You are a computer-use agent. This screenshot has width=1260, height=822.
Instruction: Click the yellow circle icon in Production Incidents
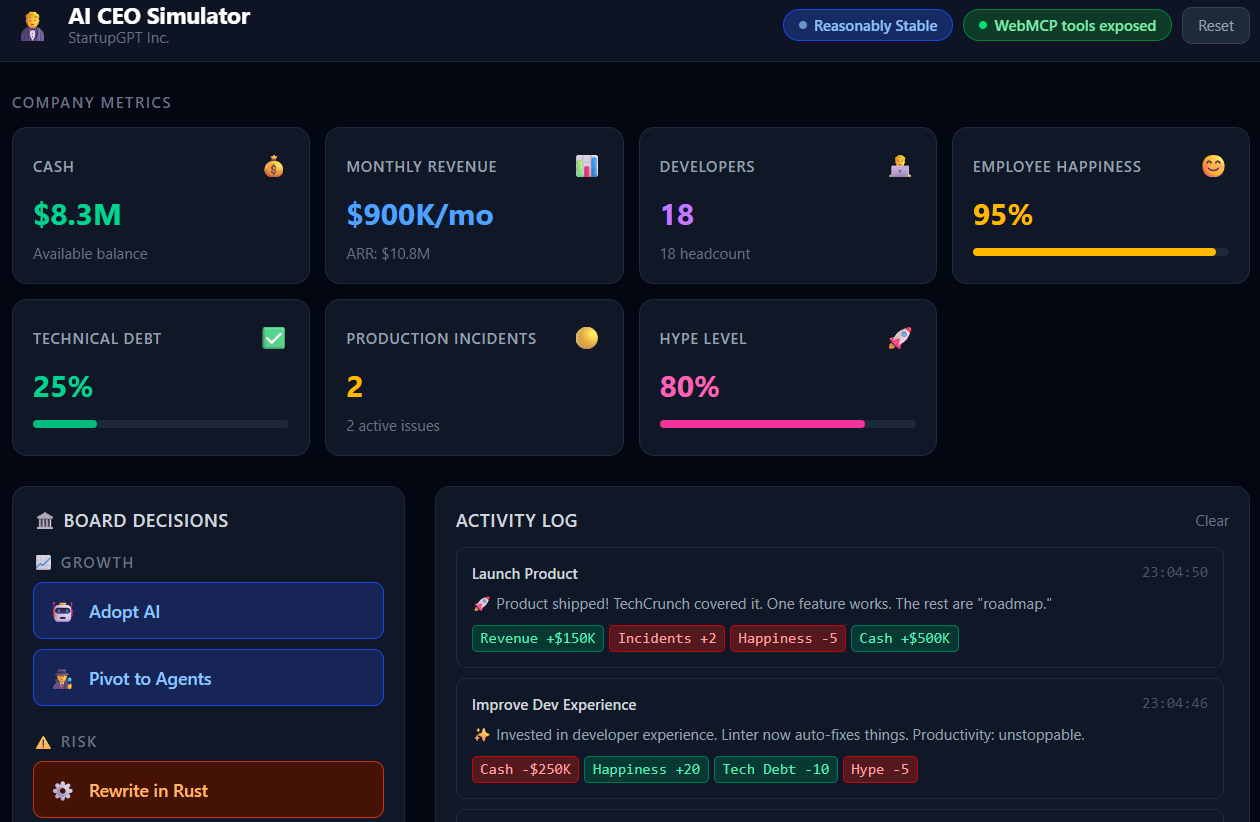click(x=587, y=338)
